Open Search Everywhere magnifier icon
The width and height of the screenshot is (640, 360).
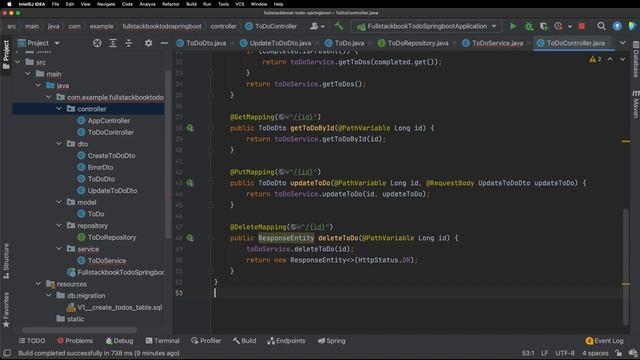tap(601, 26)
